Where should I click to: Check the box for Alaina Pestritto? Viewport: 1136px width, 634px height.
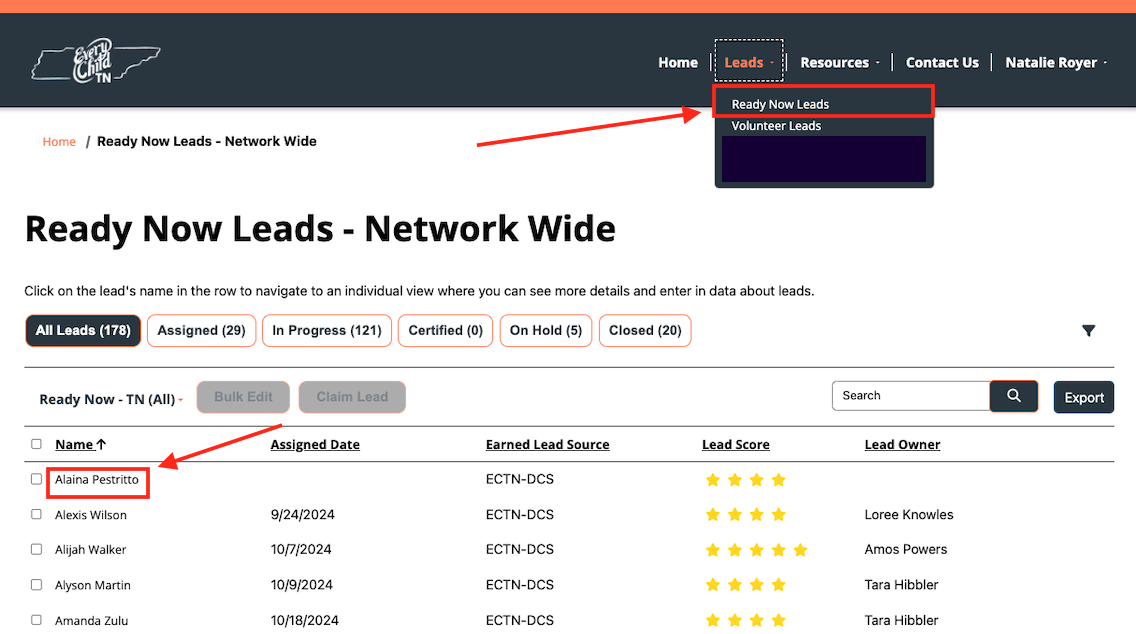pos(36,479)
